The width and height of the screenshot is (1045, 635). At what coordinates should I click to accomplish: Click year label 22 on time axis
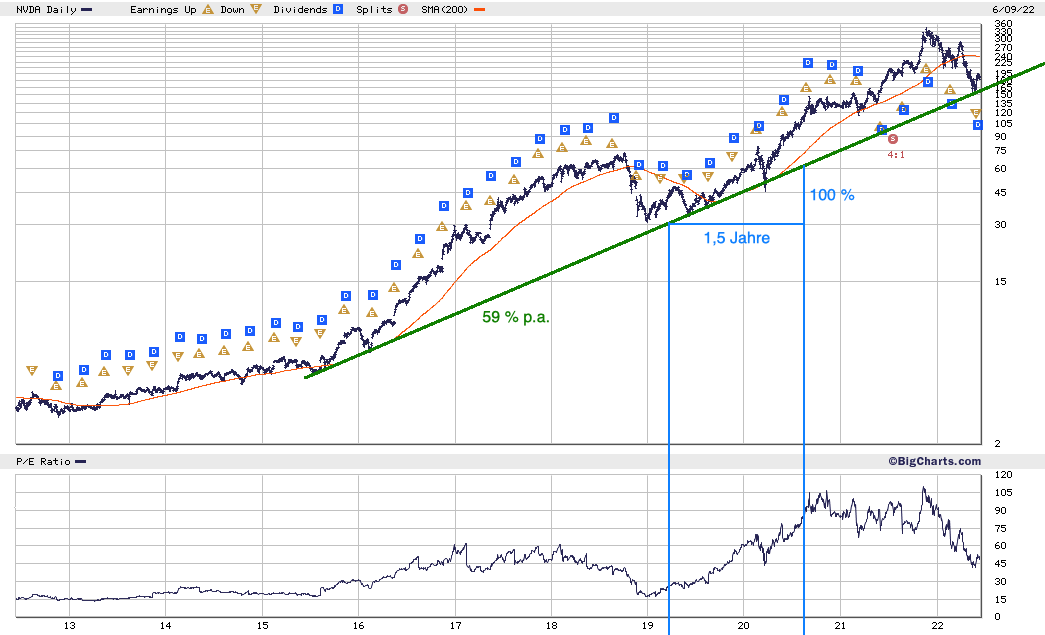(x=937, y=625)
